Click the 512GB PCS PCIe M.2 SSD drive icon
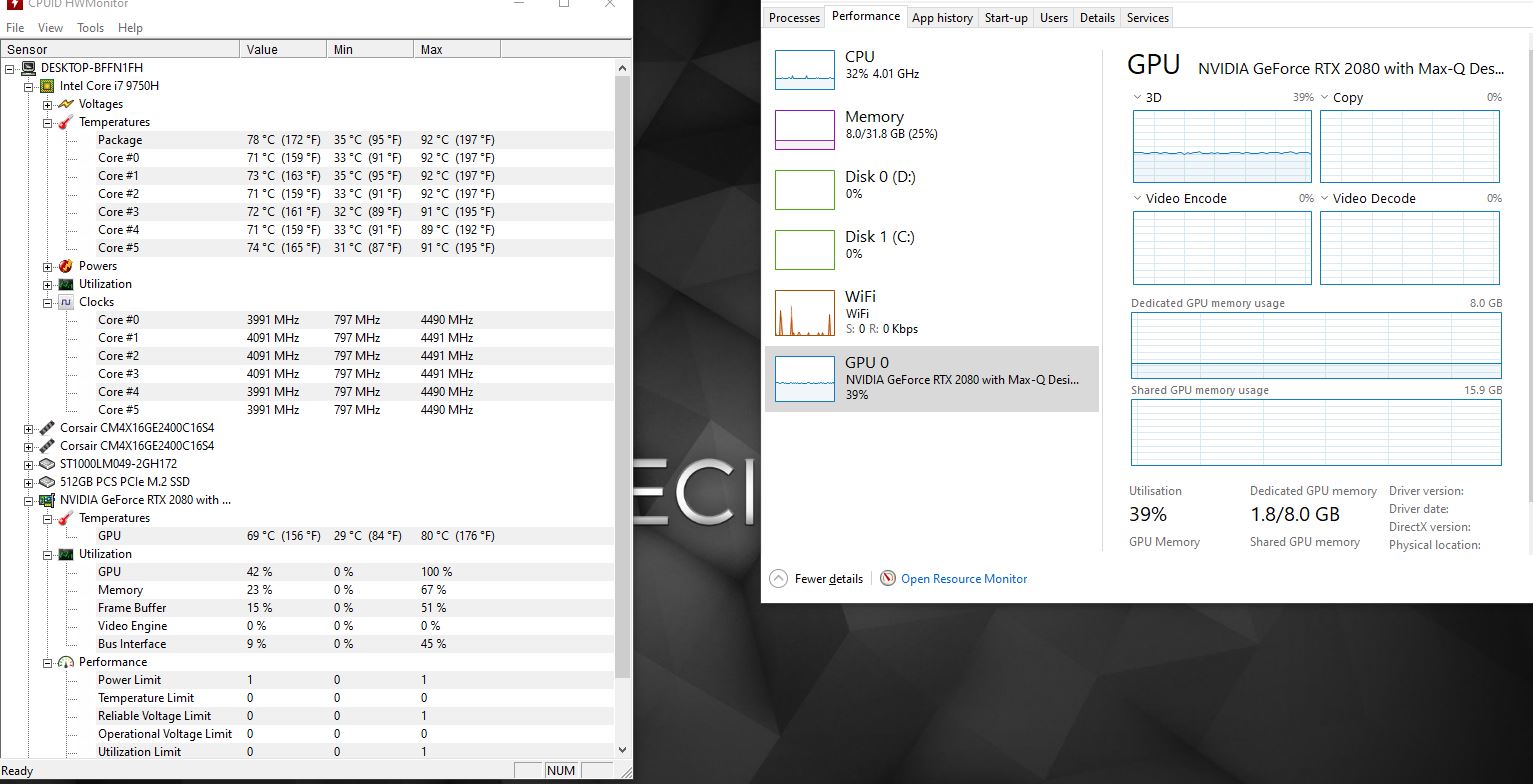The height and width of the screenshot is (784, 1533). click(x=47, y=482)
